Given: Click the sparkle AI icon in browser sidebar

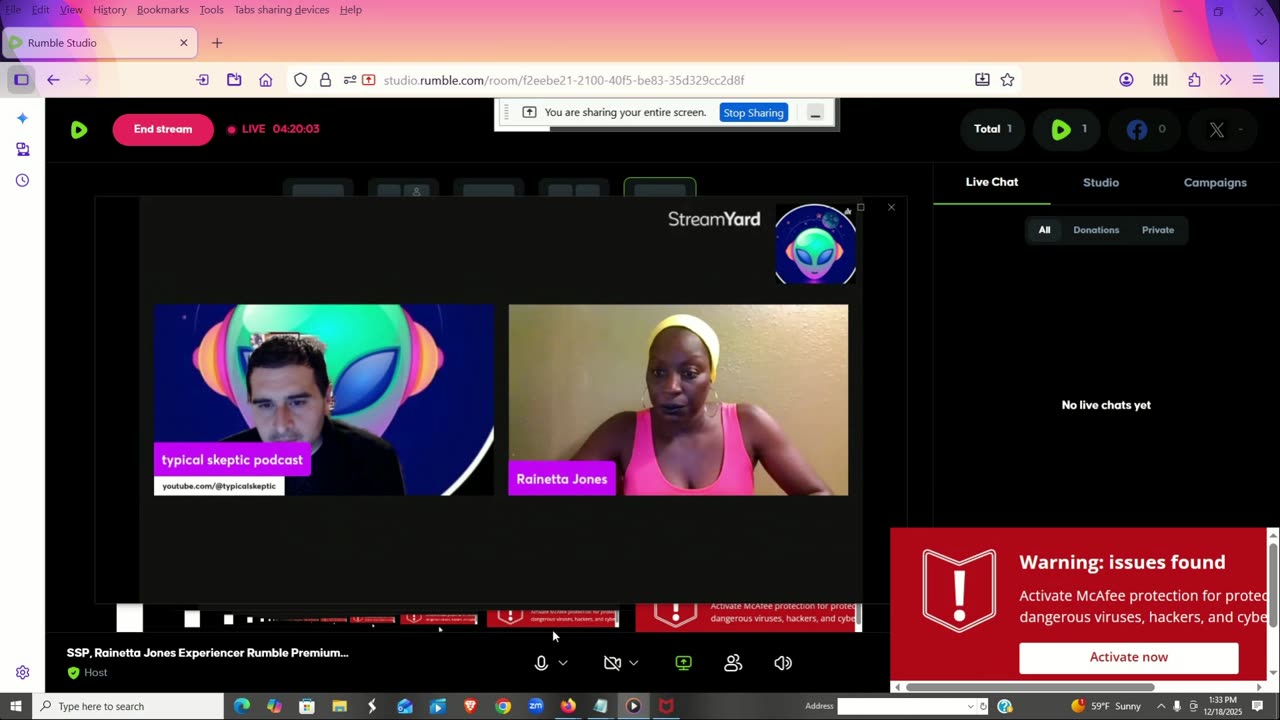Looking at the screenshot, I should point(22,118).
